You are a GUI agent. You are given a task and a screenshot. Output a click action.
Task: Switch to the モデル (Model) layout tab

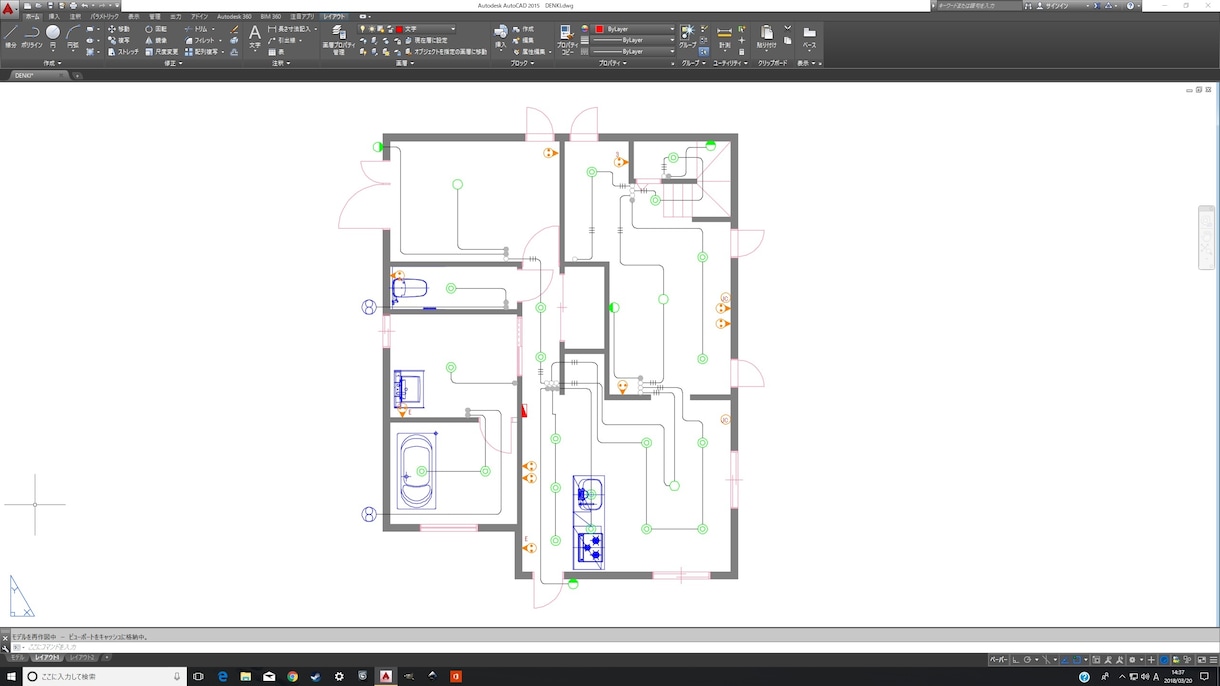pos(18,658)
